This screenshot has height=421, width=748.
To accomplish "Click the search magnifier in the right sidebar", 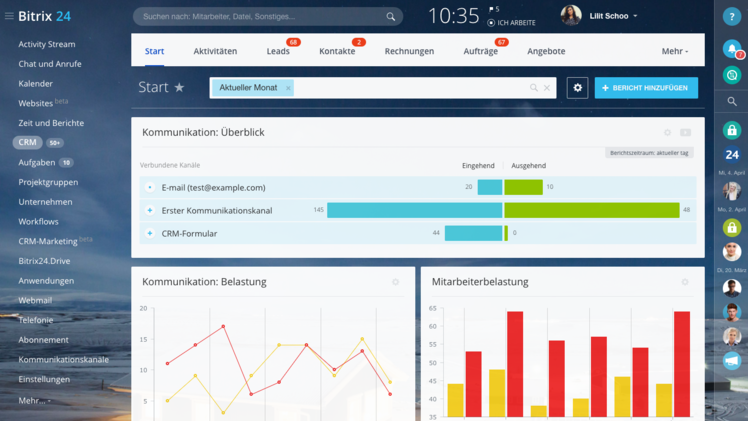I will click(x=732, y=101).
